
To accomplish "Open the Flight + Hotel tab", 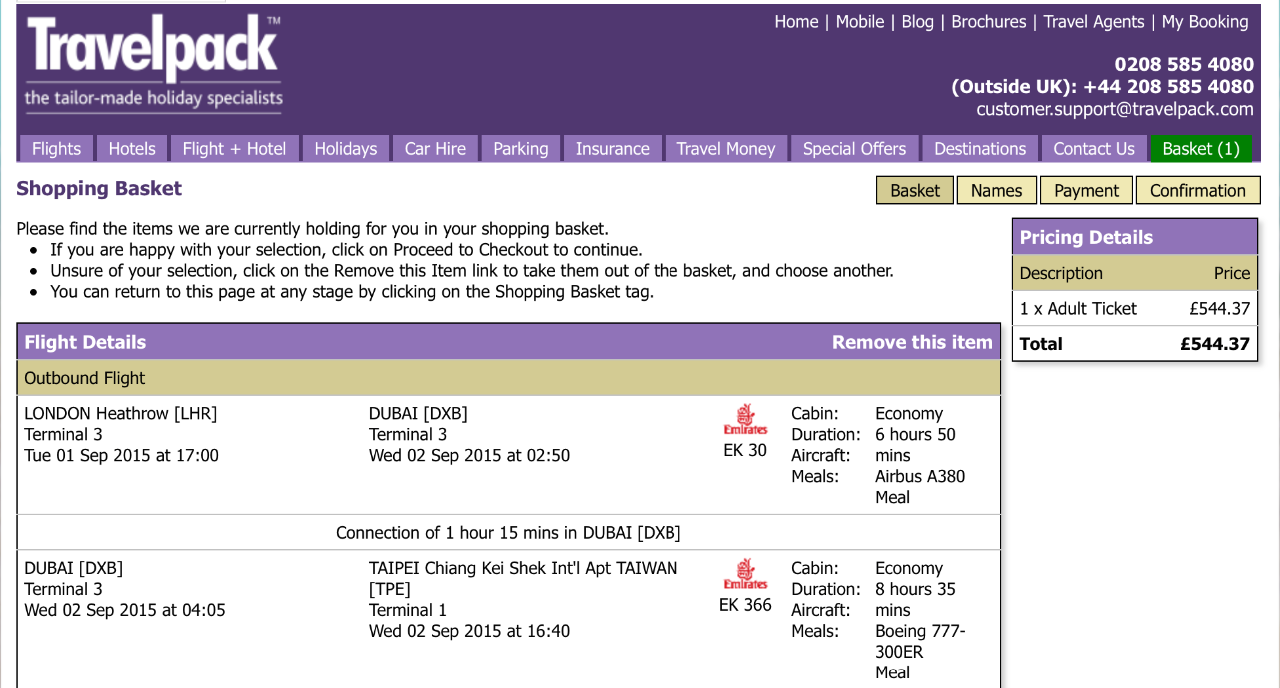I will click(234, 148).
